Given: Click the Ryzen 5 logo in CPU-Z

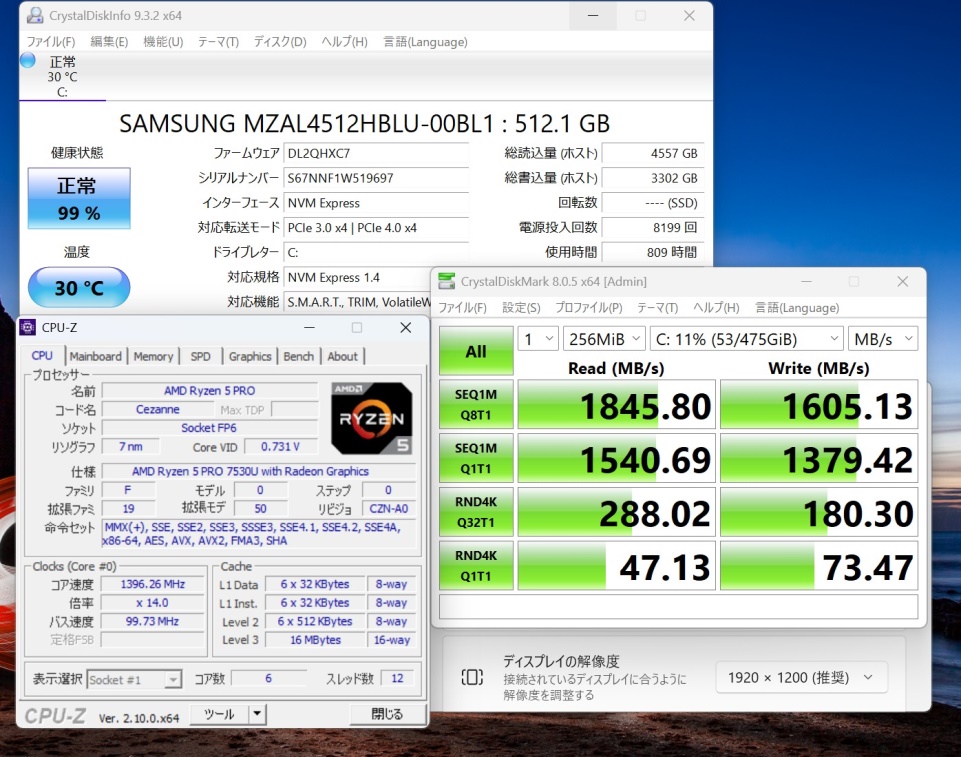Looking at the screenshot, I should [x=372, y=419].
